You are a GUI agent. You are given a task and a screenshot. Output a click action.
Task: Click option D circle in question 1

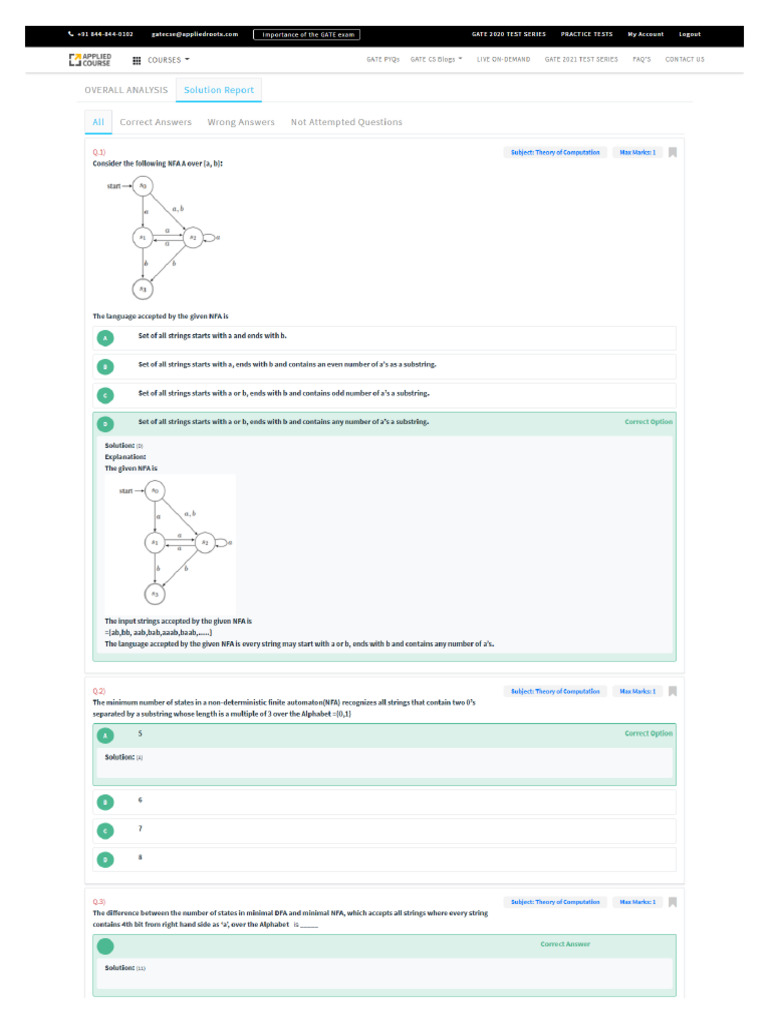point(105,424)
